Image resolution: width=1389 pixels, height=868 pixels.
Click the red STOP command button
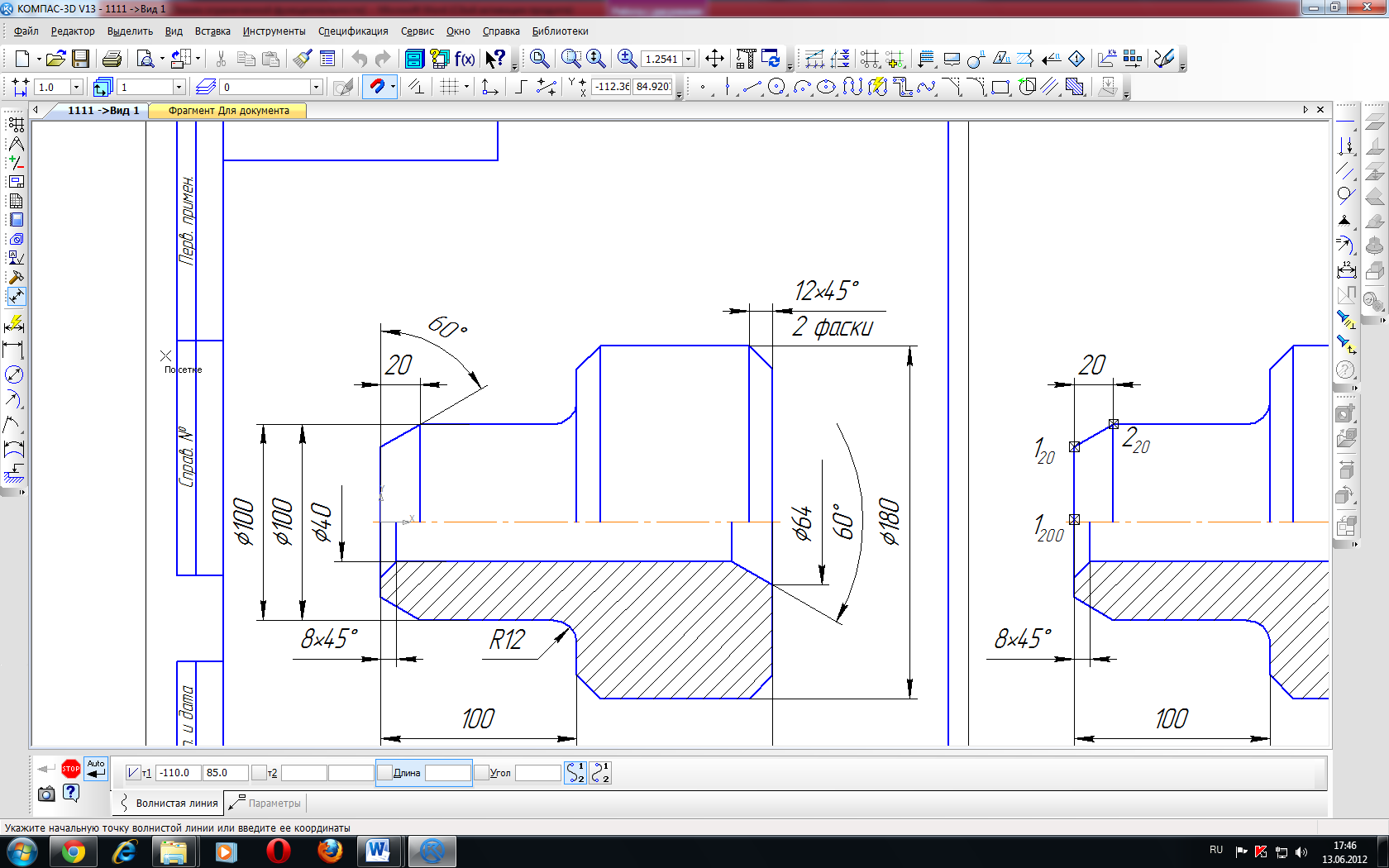pyautogui.click(x=71, y=769)
